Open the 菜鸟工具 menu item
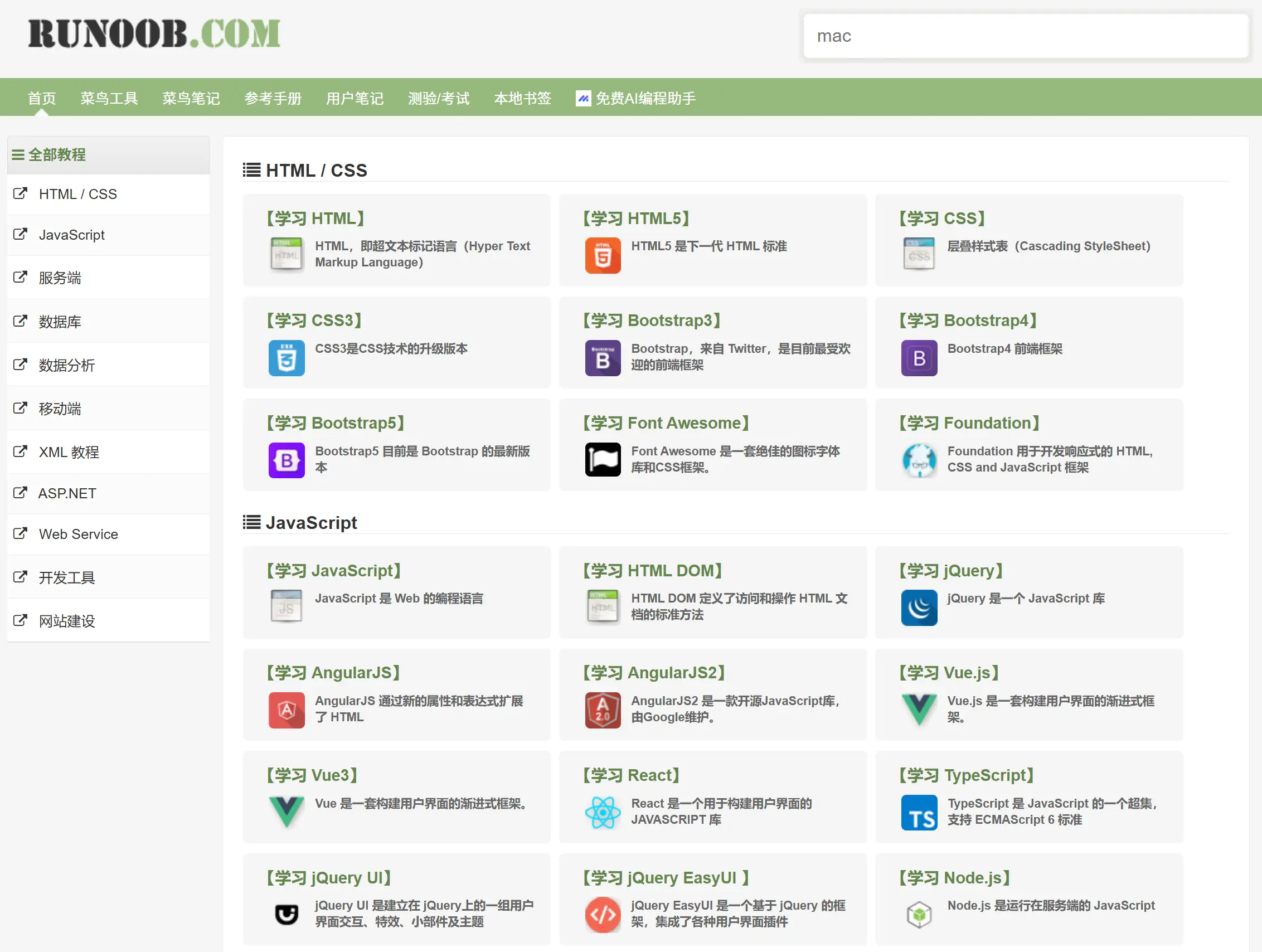Image resolution: width=1262 pixels, height=952 pixels. (x=109, y=98)
